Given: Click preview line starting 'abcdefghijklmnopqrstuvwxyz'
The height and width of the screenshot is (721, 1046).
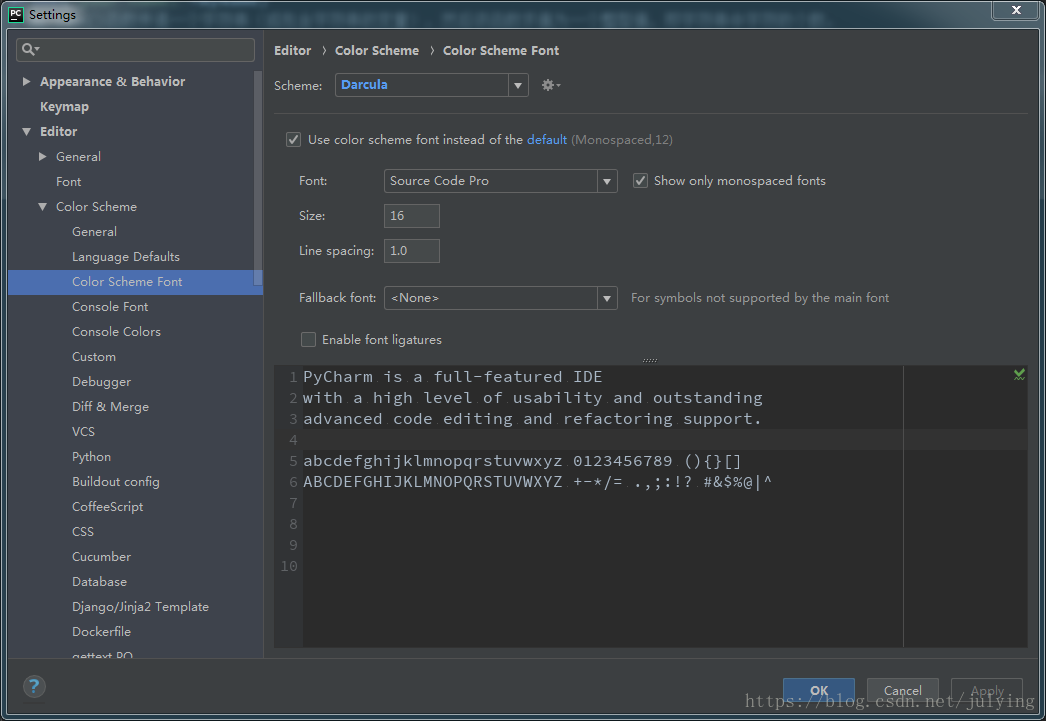Looking at the screenshot, I should coord(522,461).
